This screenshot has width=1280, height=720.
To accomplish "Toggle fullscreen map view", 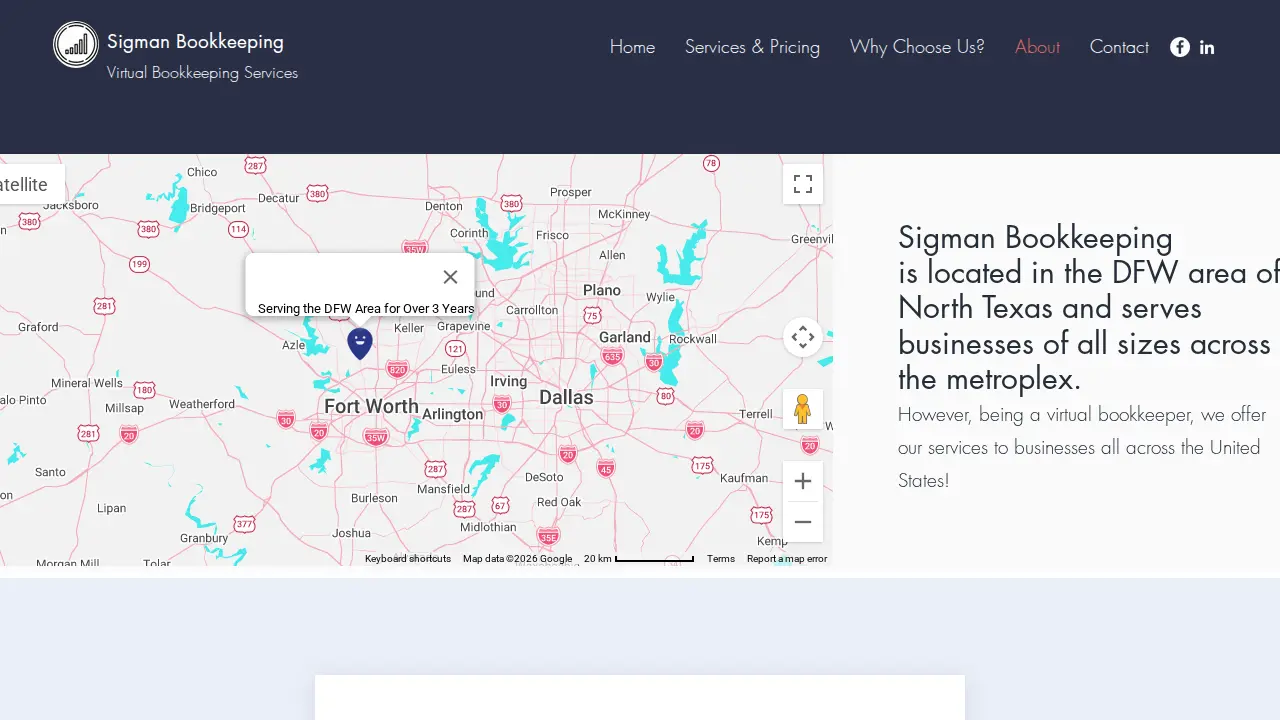I will pyautogui.click(x=803, y=184).
